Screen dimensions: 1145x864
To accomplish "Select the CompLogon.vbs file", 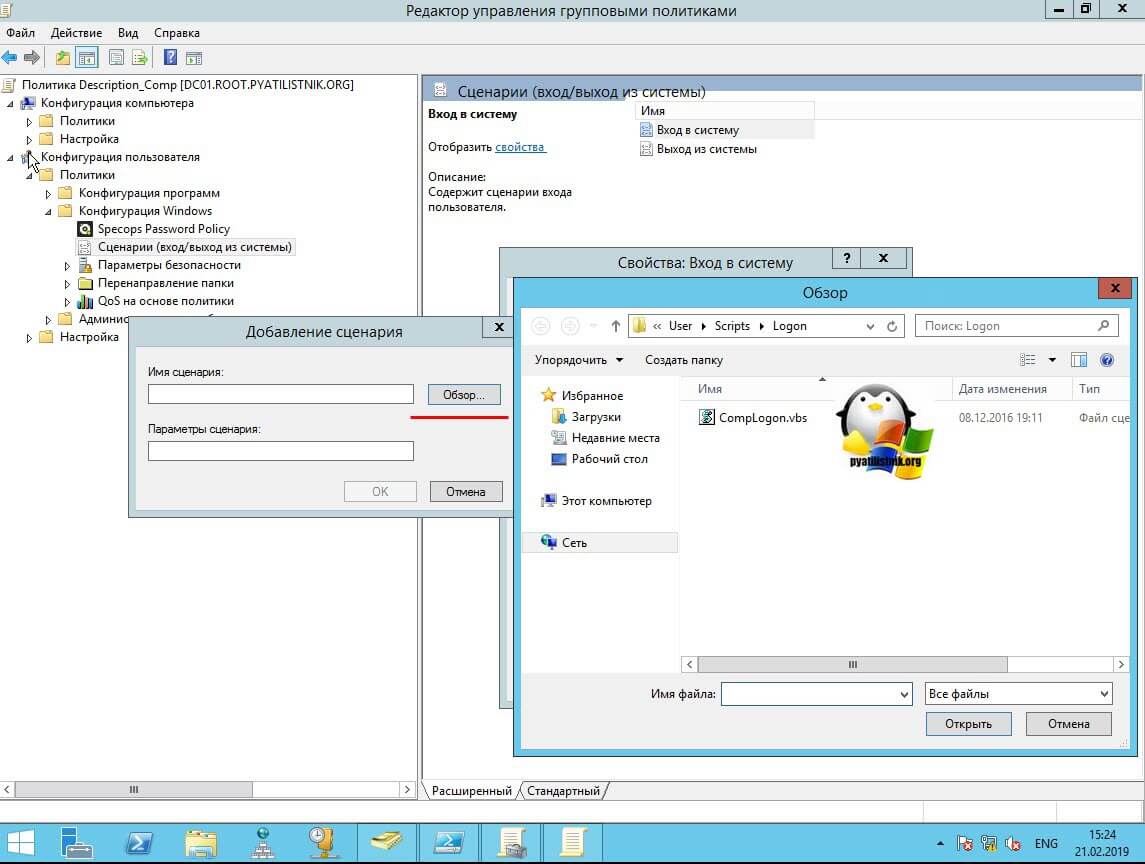I will click(x=762, y=418).
